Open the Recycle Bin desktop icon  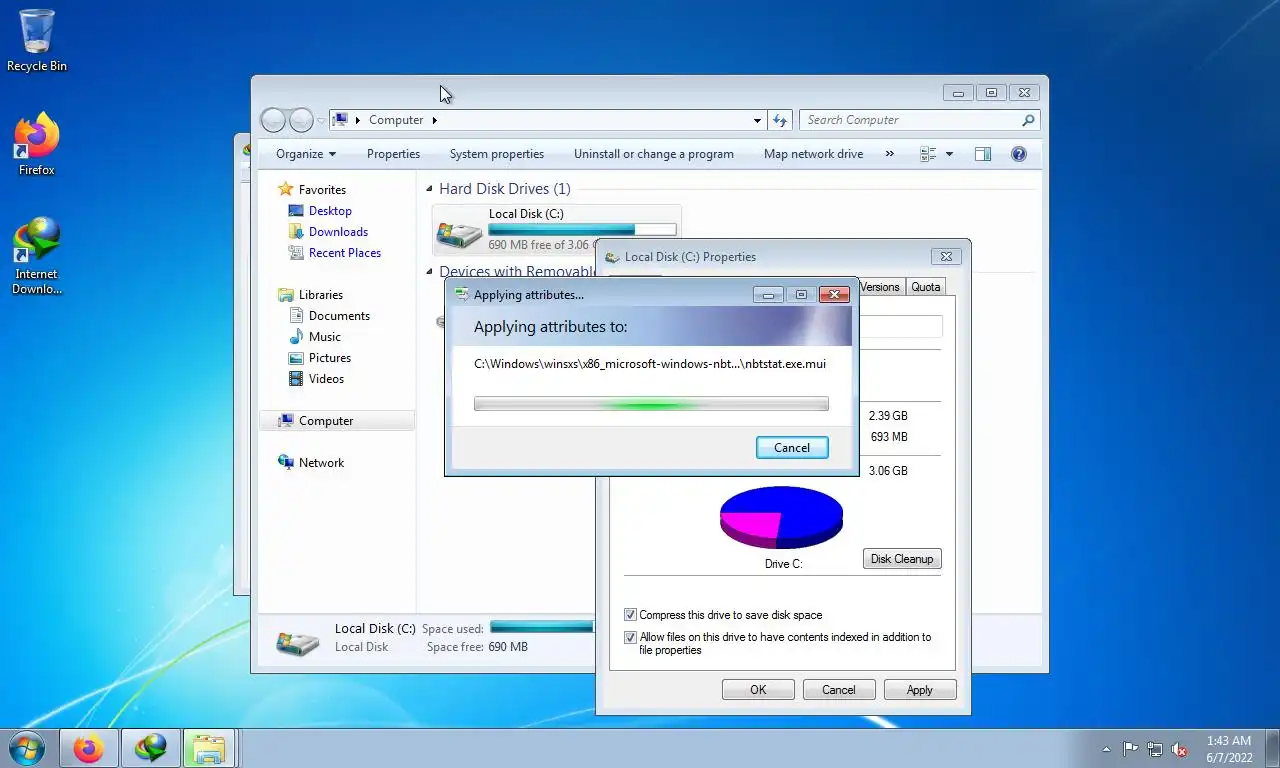point(37,41)
